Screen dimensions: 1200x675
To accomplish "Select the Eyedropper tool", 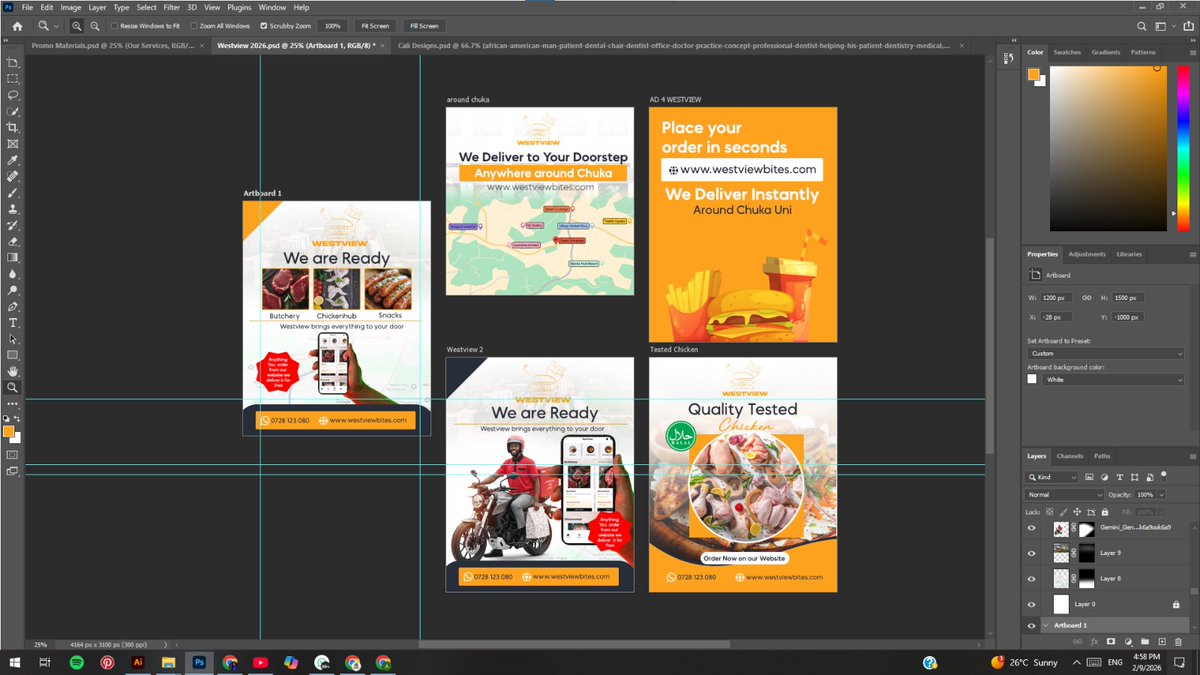I will [13, 160].
